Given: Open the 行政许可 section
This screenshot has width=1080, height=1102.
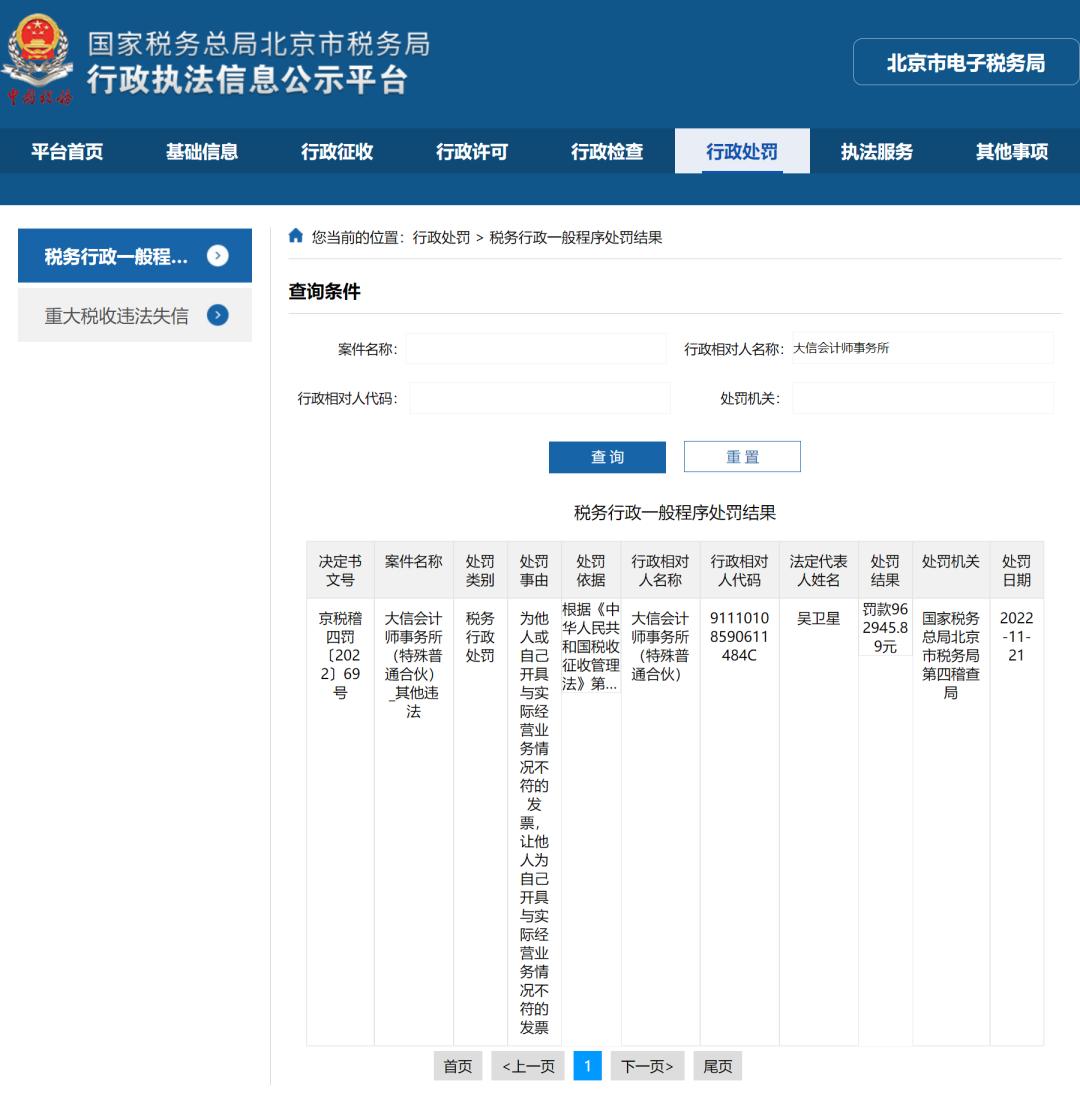Looking at the screenshot, I should (472, 151).
